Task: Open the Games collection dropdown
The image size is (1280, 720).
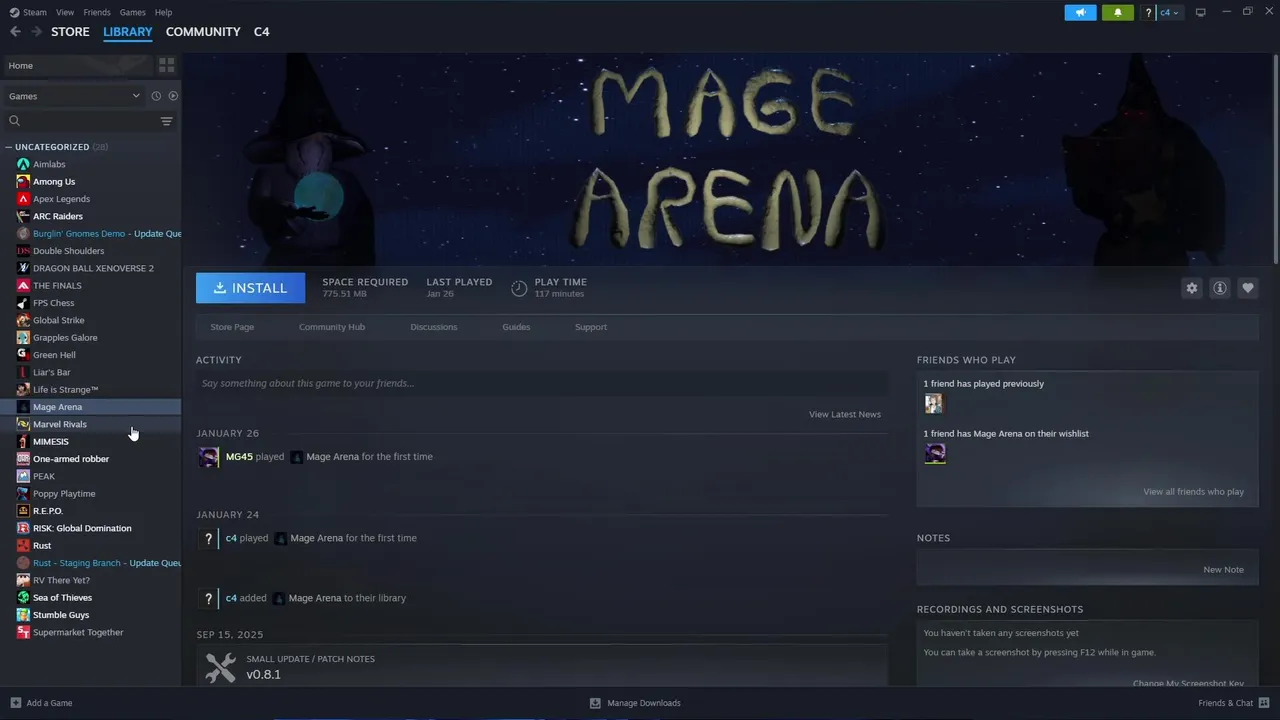Action: click(75, 96)
